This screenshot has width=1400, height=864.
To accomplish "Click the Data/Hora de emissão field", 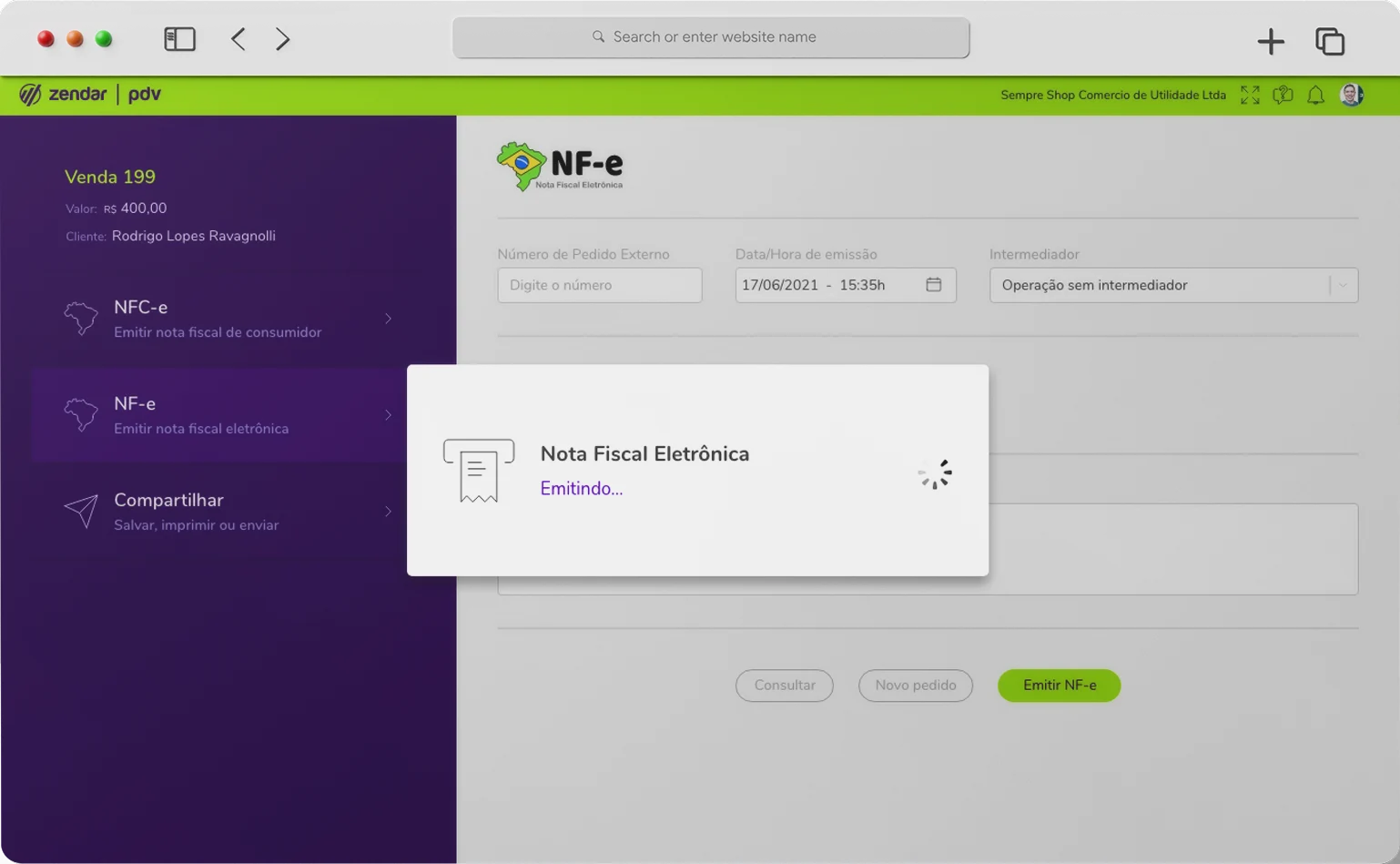I will click(846, 285).
